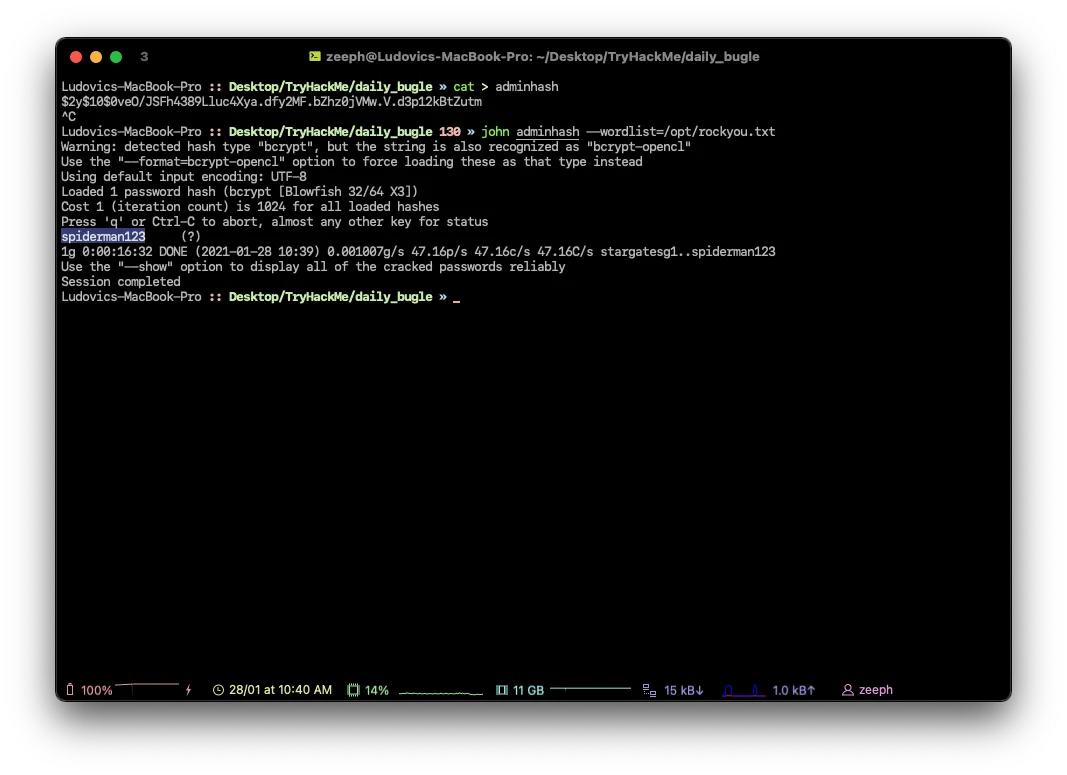Screen dimensions: 1067x775
Task: Click the window number 3 label
Action: point(144,57)
